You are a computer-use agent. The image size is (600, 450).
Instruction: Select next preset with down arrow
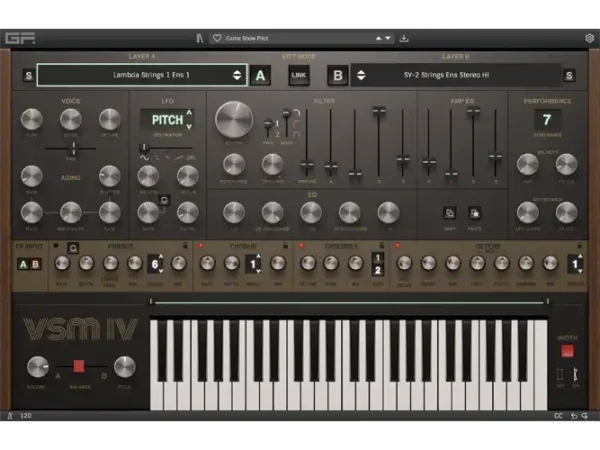[388, 38]
